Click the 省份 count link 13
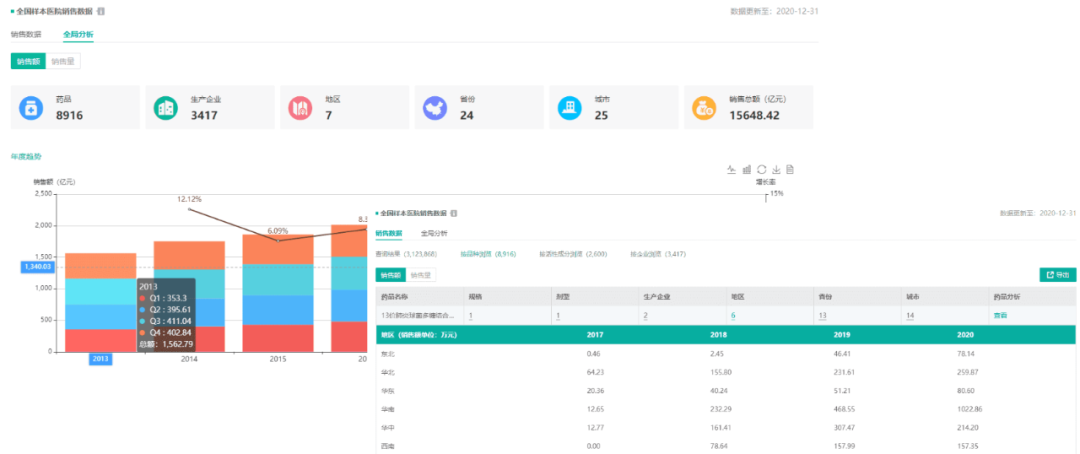 (x=822, y=315)
